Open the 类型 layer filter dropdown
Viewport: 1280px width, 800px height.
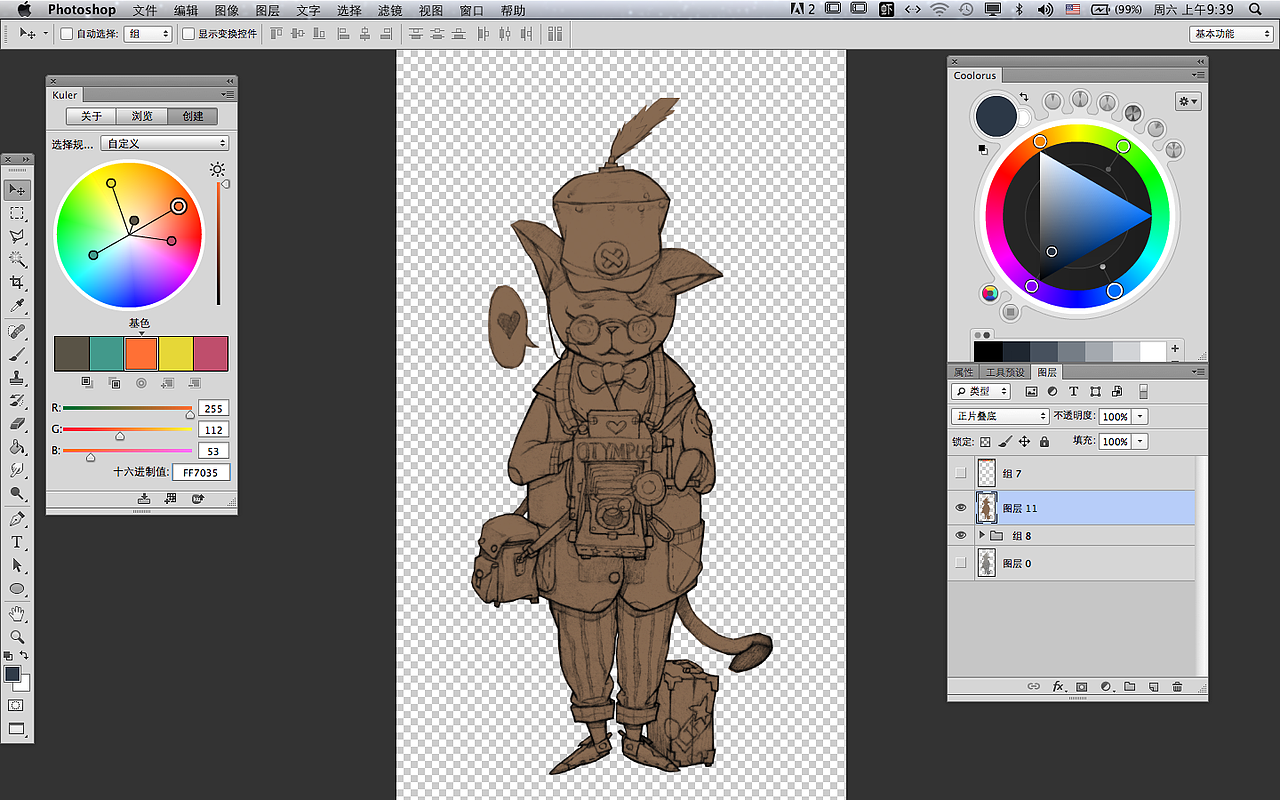pos(982,392)
